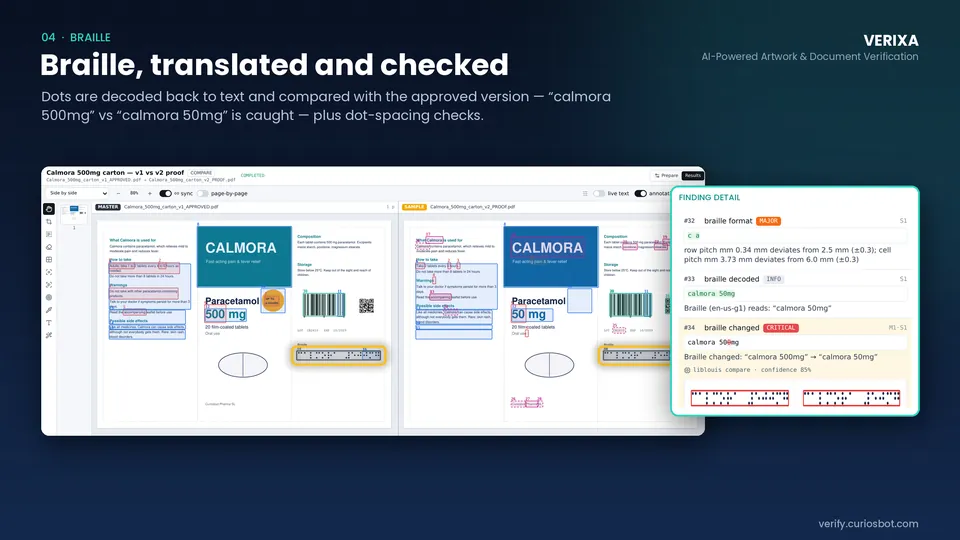
Task: Switch to the Prepare tab
Action: [x=666, y=176]
